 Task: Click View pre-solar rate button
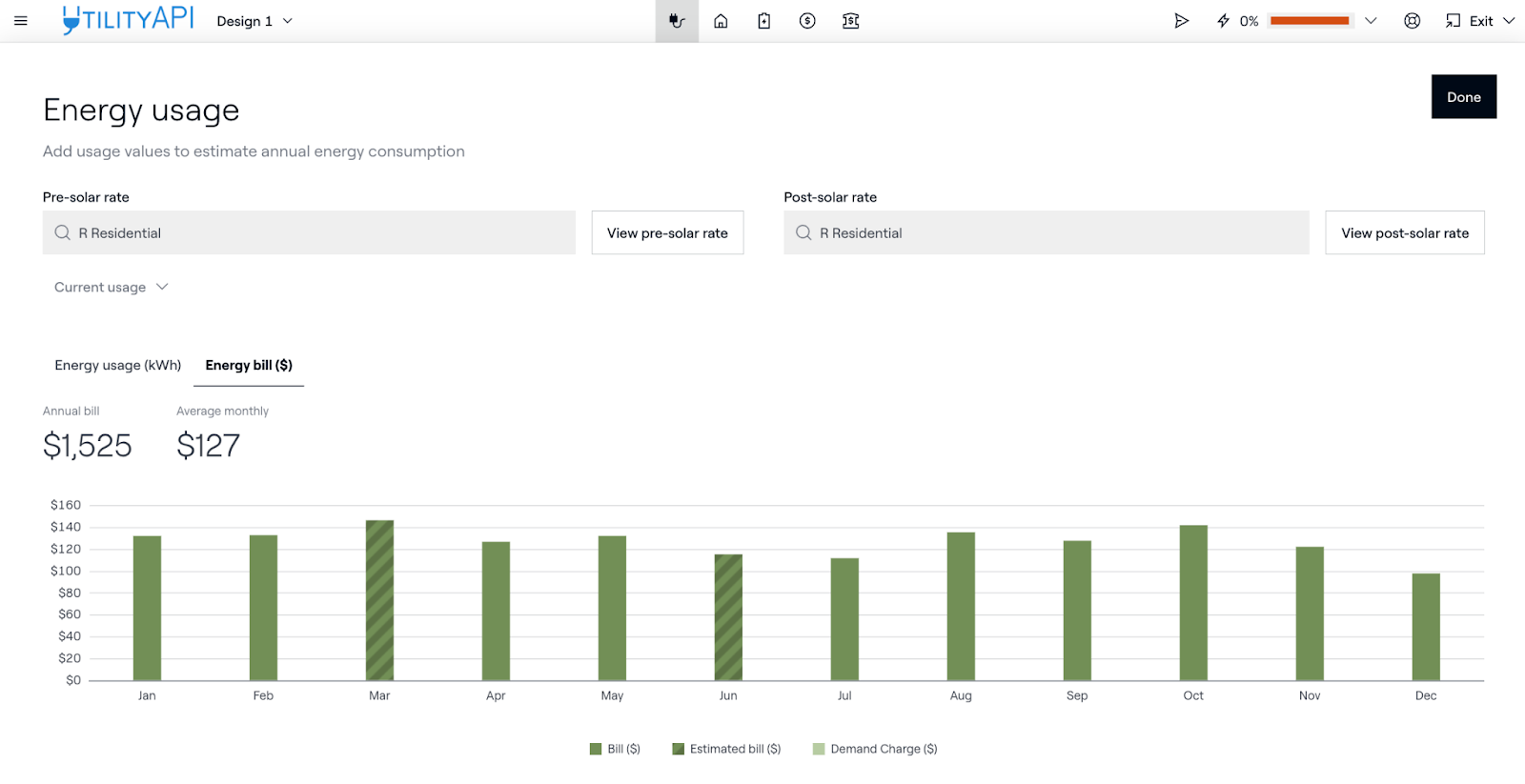click(x=667, y=232)
